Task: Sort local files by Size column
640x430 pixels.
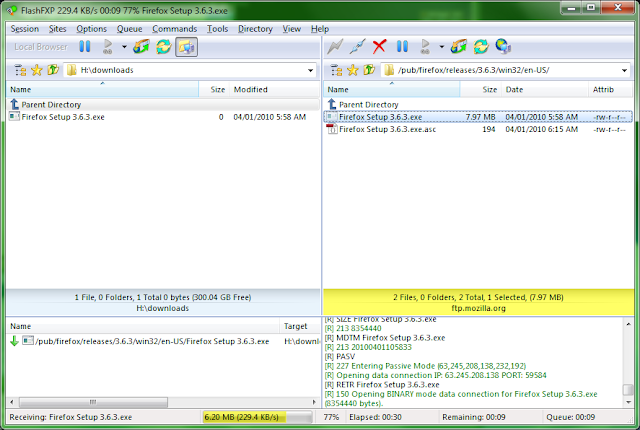Action: coord(214,89)
